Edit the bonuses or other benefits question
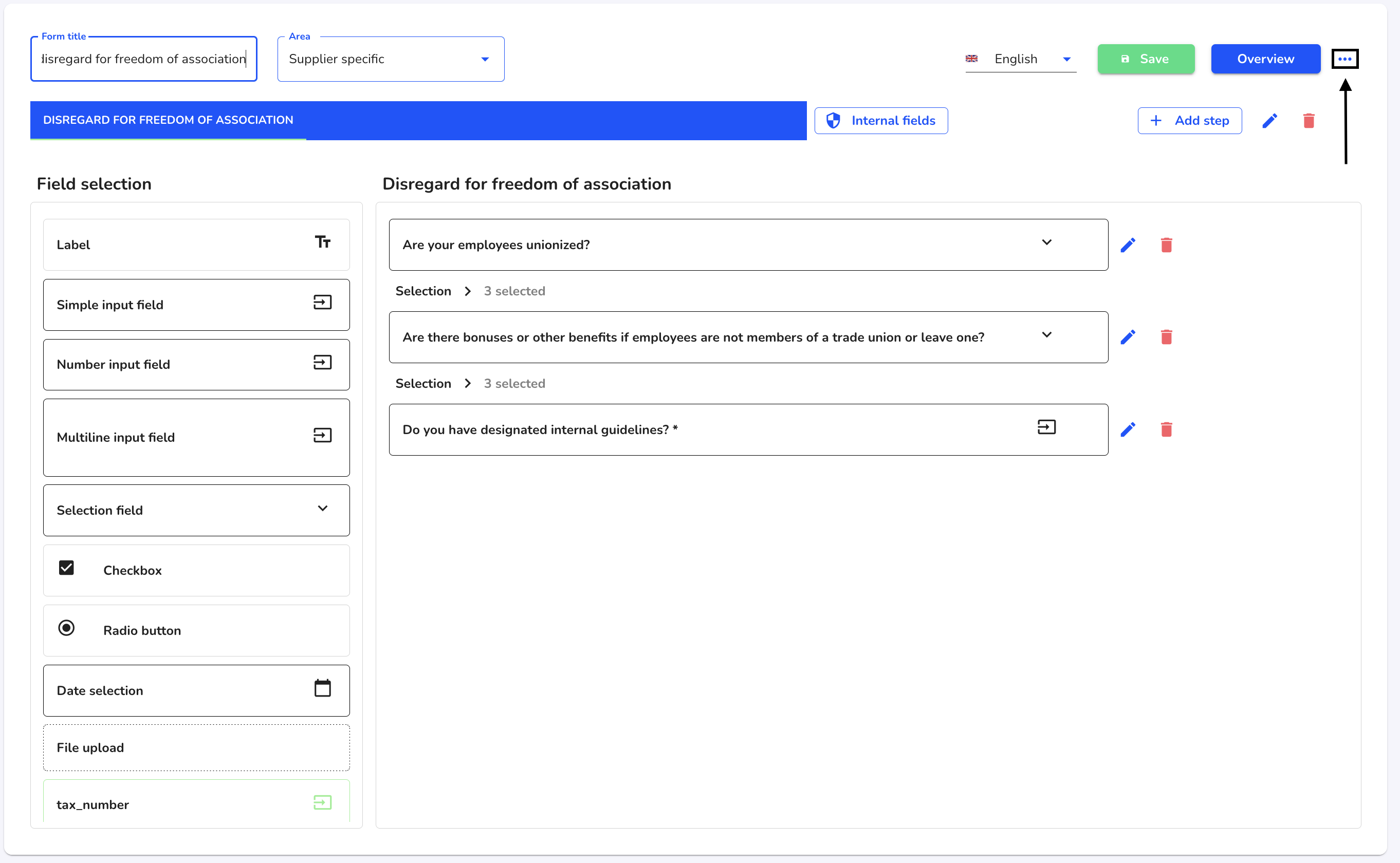Viewport: 1400px width, 863px height. click(x=1128, y=337)
